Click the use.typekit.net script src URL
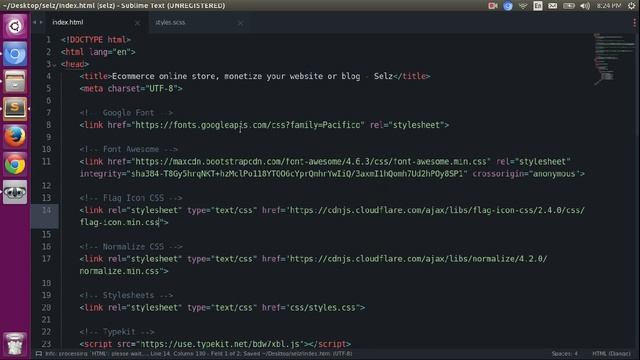This screenshot has height=360, width=640. coord(220,344)
